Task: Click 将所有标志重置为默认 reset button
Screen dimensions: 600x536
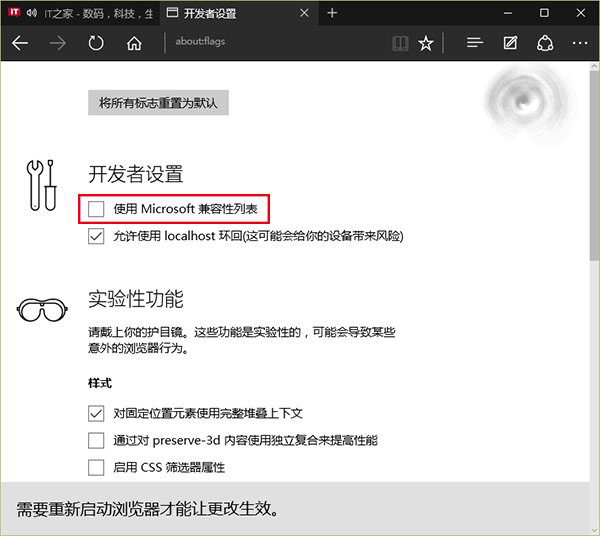Action: click(158, 103)
